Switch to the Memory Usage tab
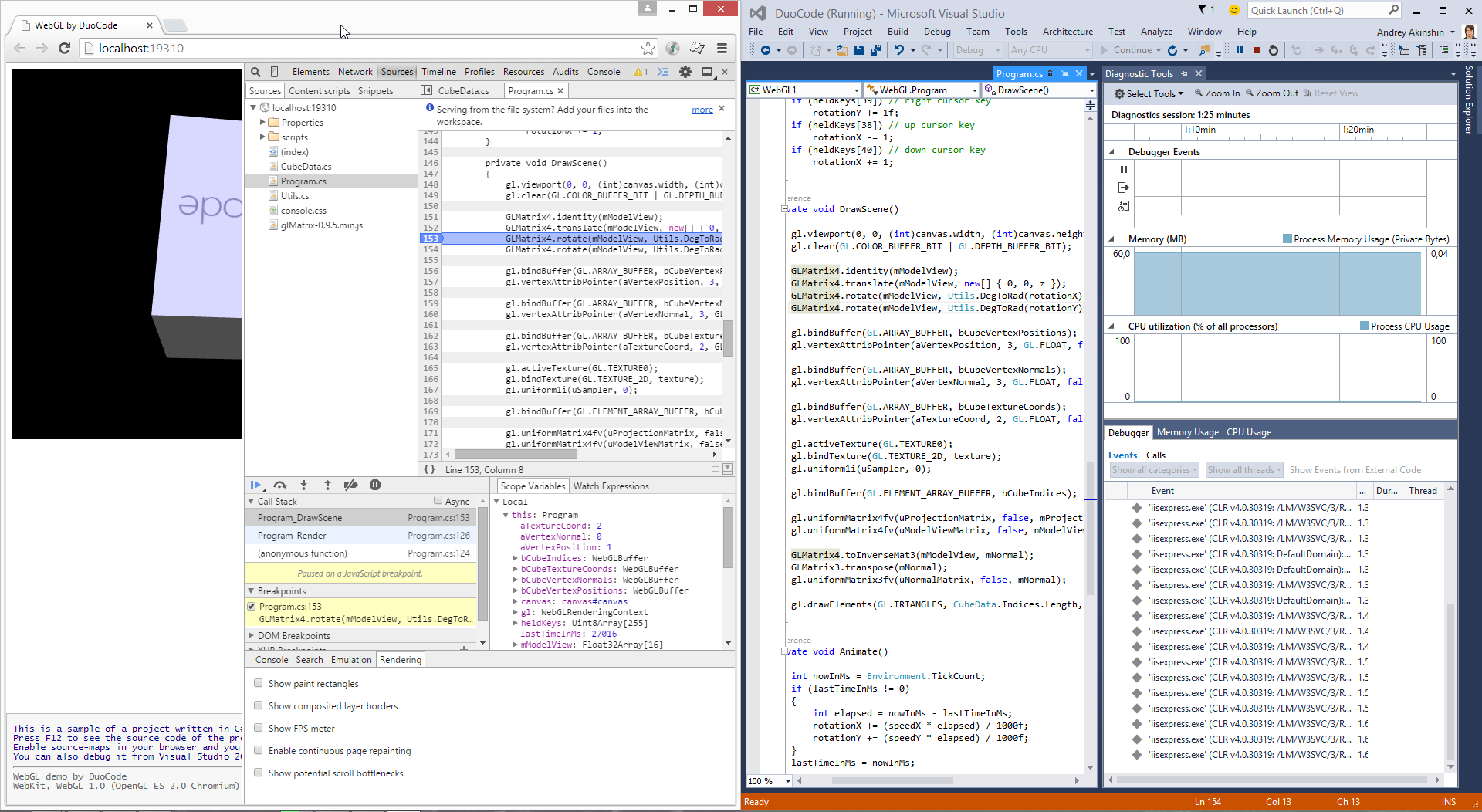Image resolution: width=1482 pixels, height=812 pixels. [1187, 432]
